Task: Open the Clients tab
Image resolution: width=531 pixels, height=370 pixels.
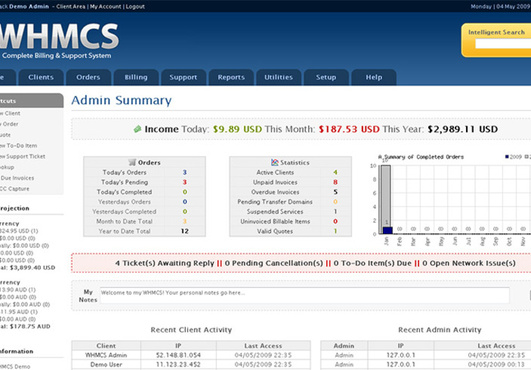Action: click(x=41, y=77)
